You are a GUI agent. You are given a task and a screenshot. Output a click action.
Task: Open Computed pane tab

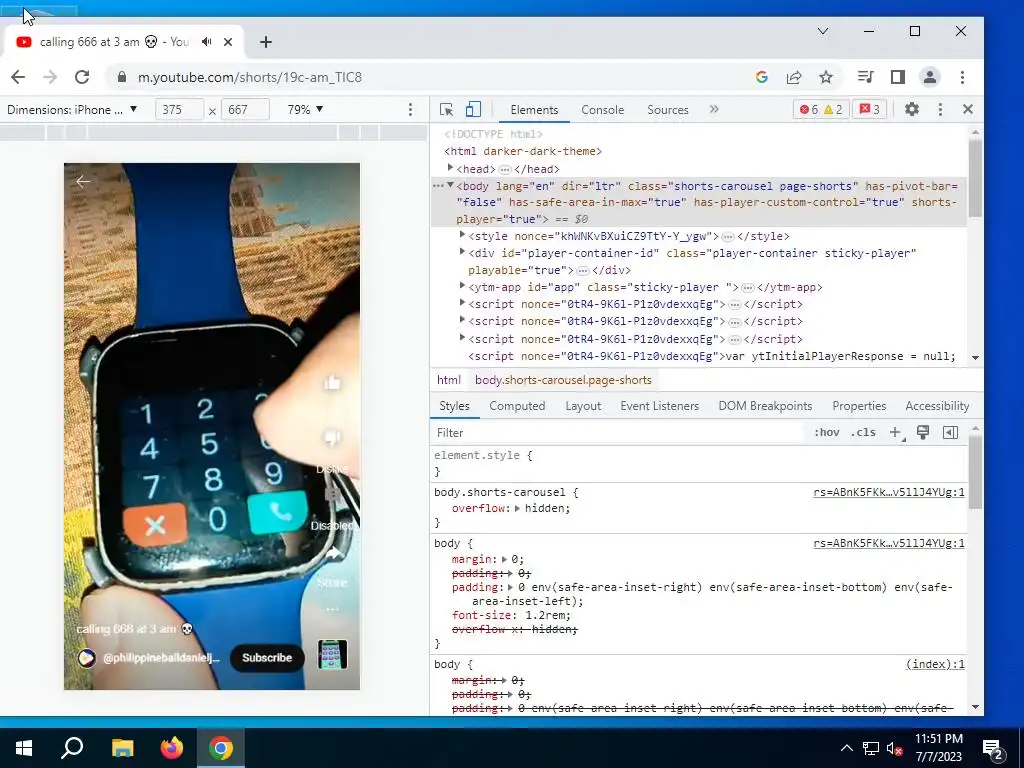pos(517,406)
